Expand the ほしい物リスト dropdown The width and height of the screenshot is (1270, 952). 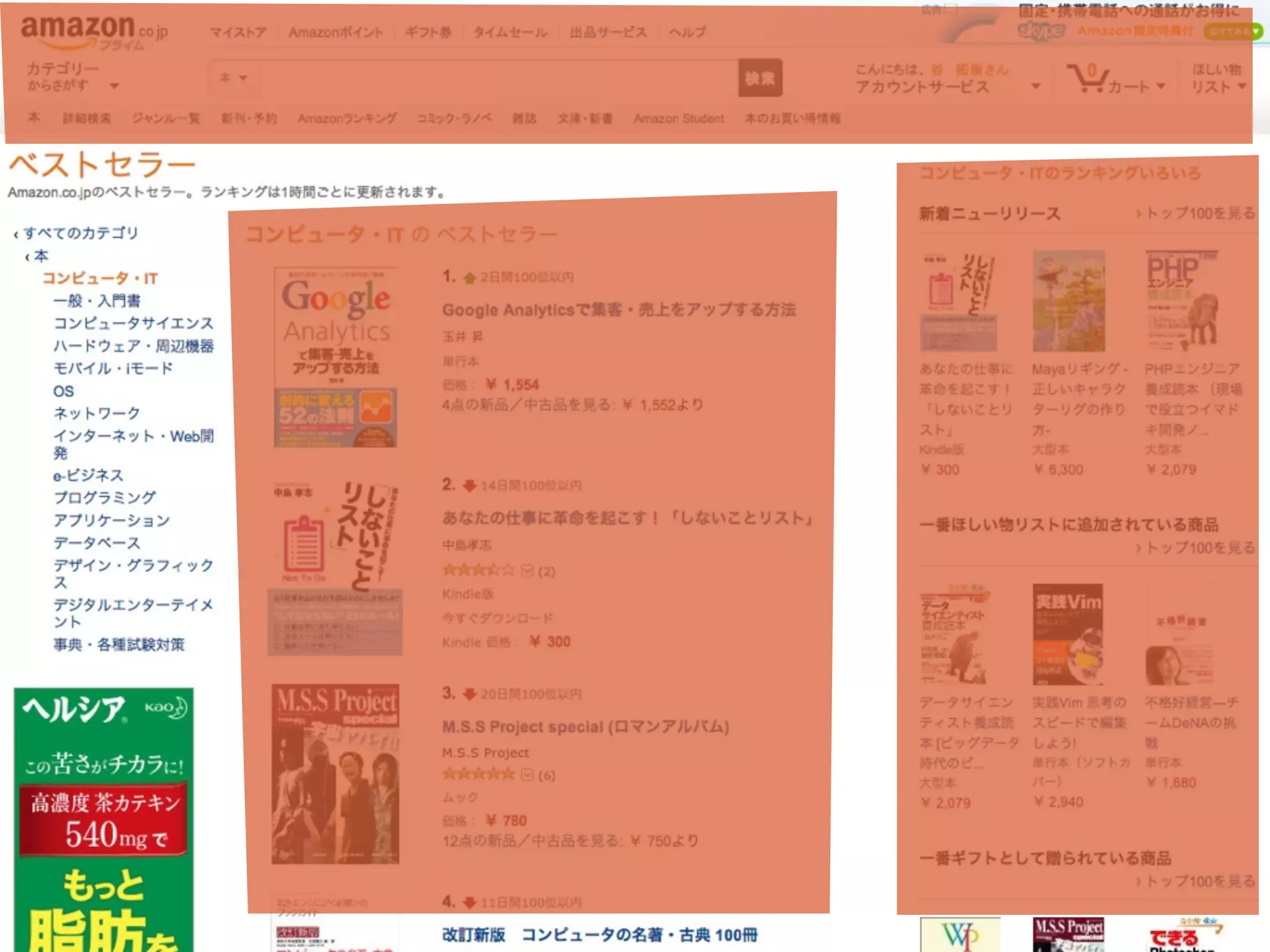pos(1218,78)
